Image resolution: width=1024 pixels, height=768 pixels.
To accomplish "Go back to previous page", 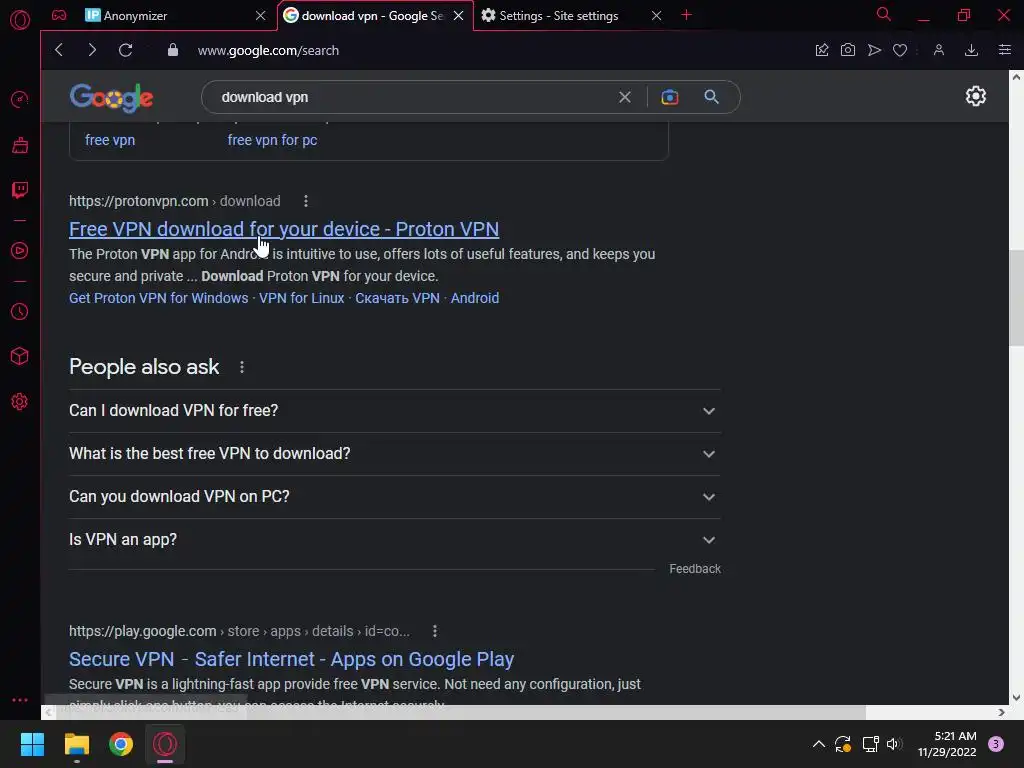I will pyautogui.click(x=59, y=50).
